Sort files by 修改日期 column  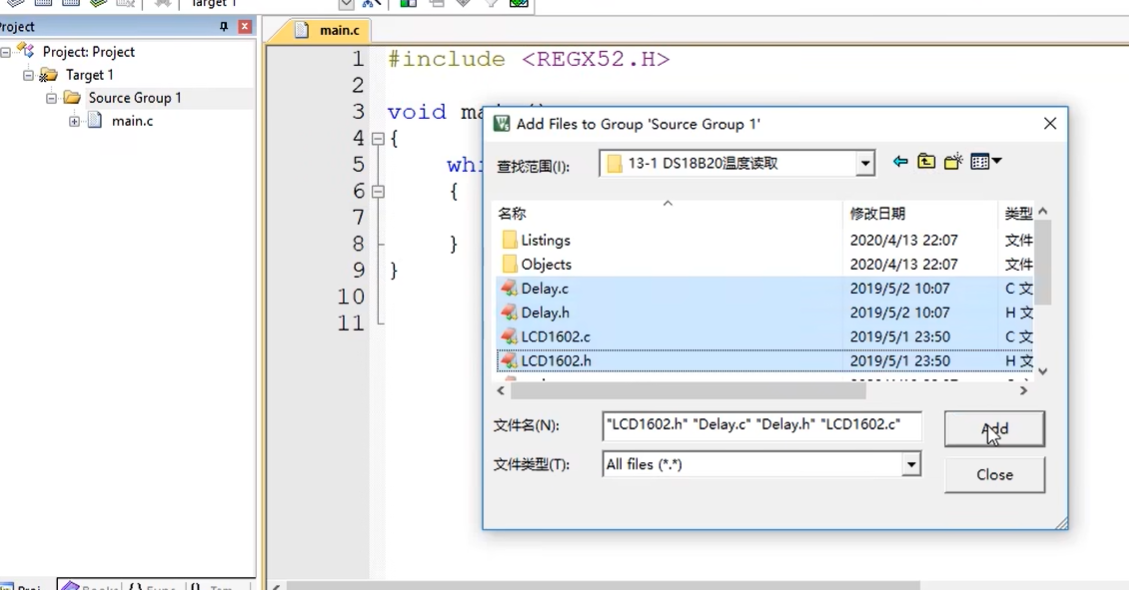coord(920,213)
